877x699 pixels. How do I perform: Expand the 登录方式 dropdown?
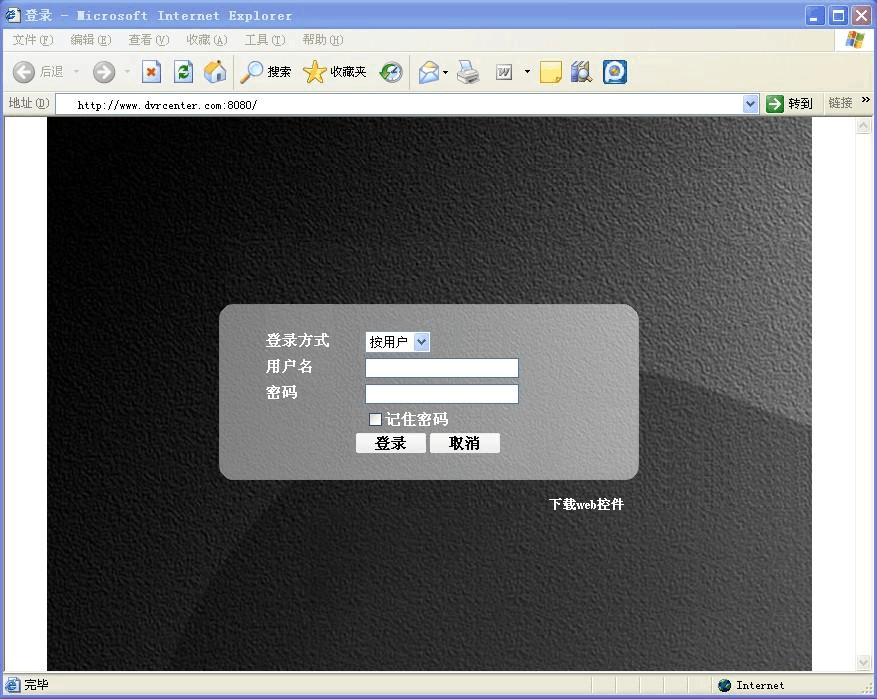click(x=421, y=342)
